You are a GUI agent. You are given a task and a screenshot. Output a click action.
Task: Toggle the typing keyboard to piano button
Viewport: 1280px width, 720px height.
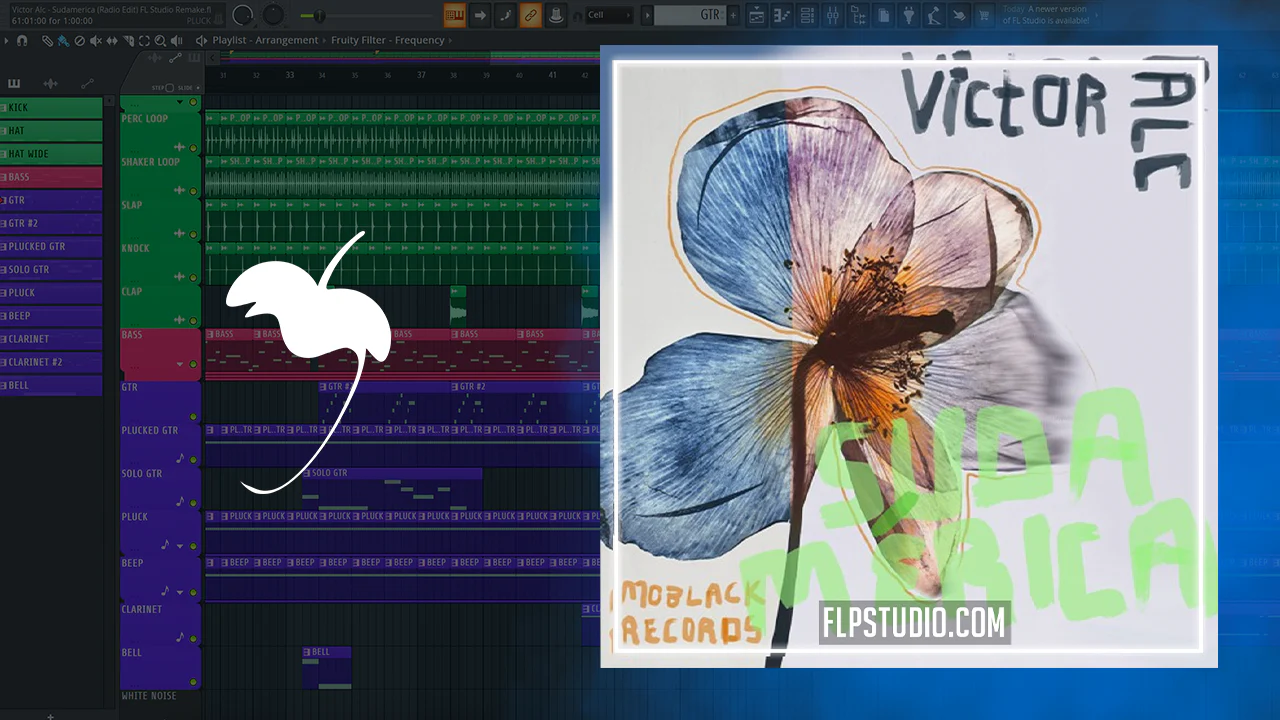455,15
